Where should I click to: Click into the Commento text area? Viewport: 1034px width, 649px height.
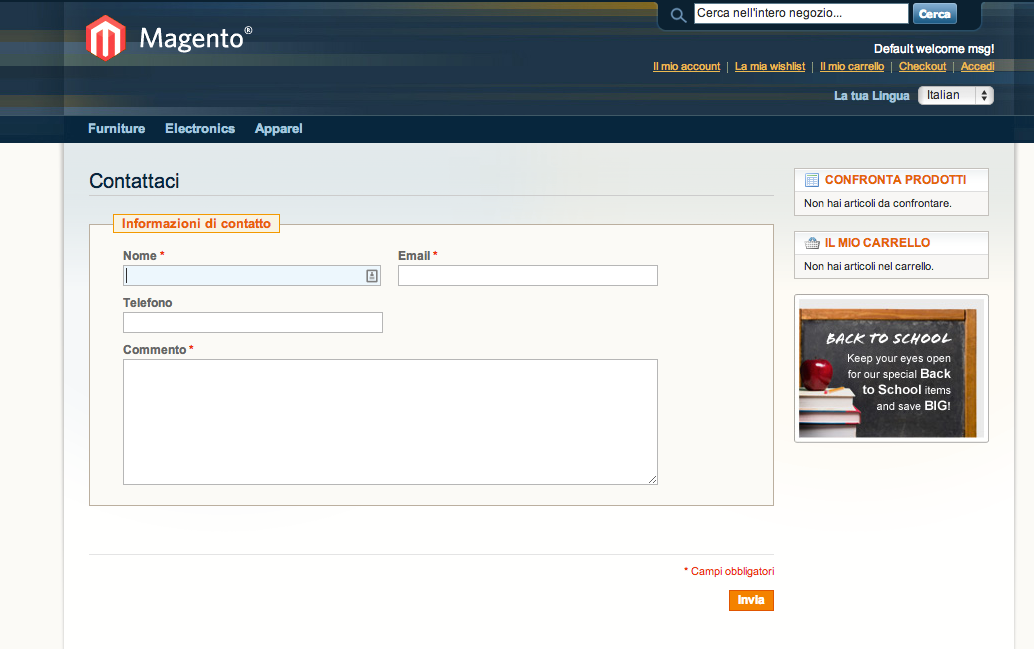390,422
